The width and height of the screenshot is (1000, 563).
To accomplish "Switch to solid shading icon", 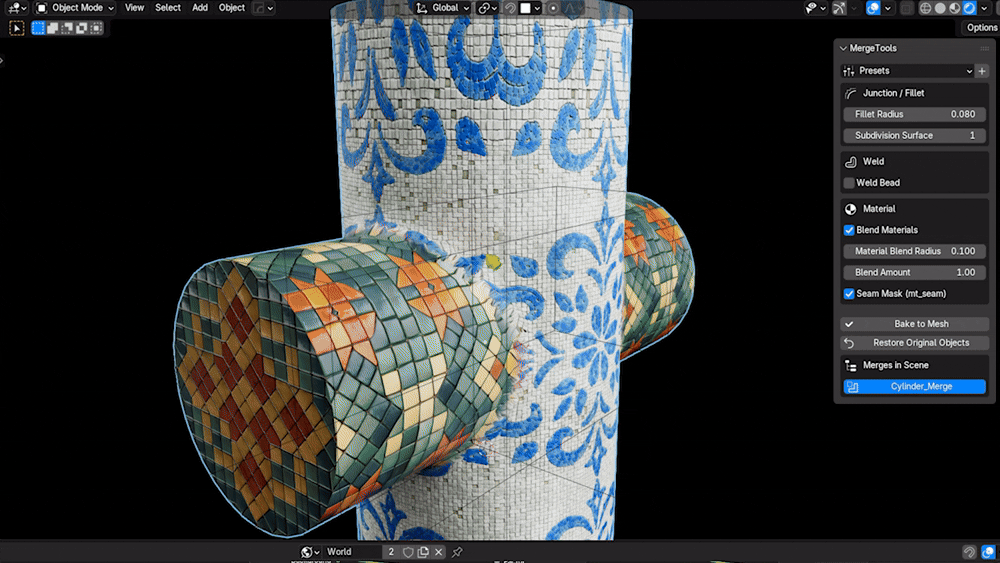I will [940, 8].
